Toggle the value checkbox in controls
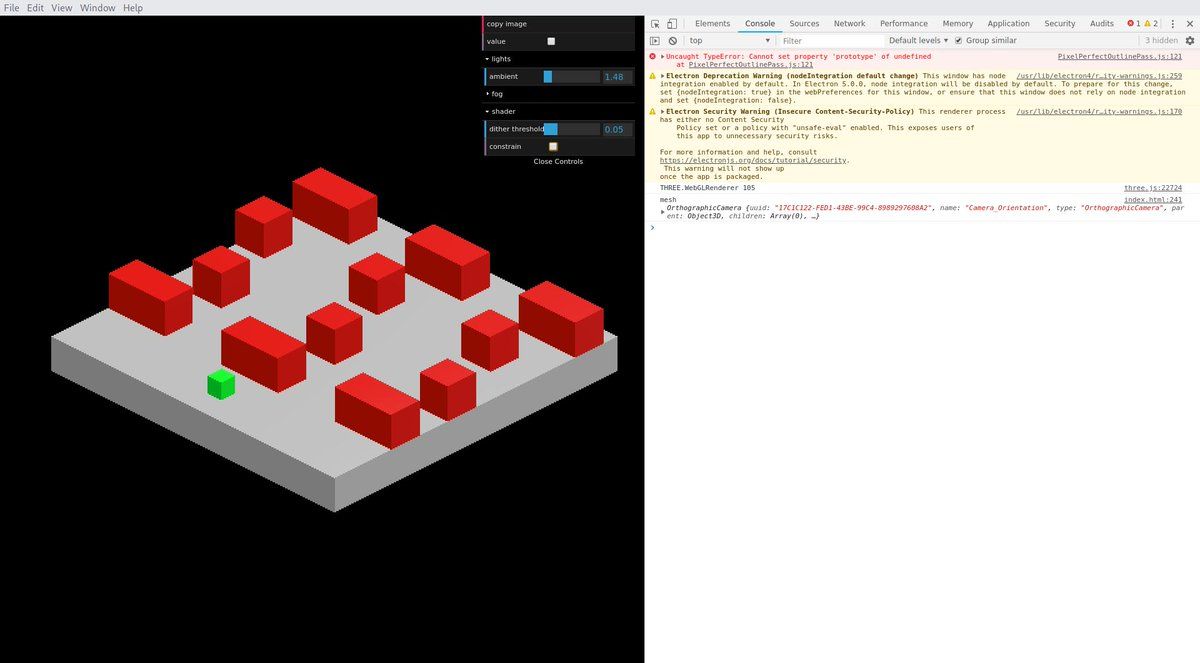The image size is (1200, 663). coord(551,41)
